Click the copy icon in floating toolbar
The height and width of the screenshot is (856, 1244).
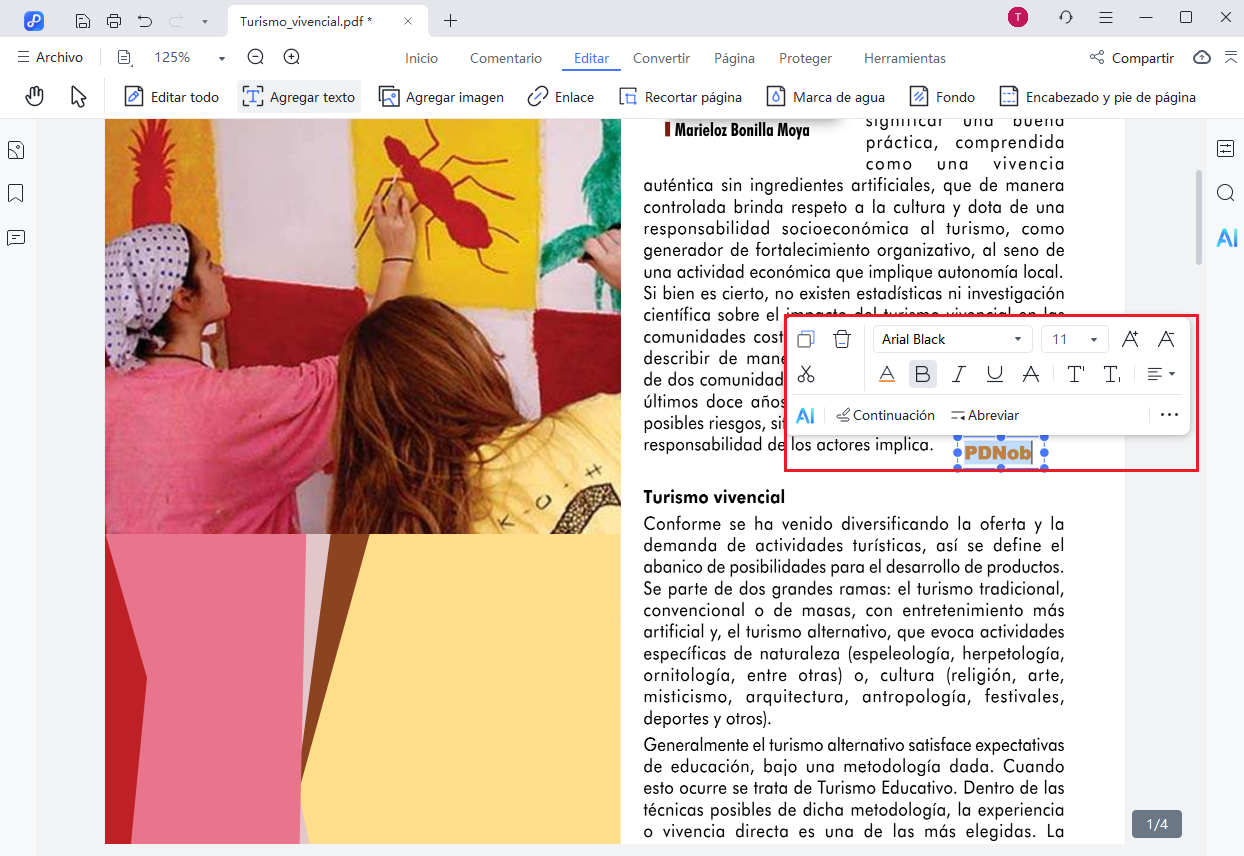(x=806, y=340)
